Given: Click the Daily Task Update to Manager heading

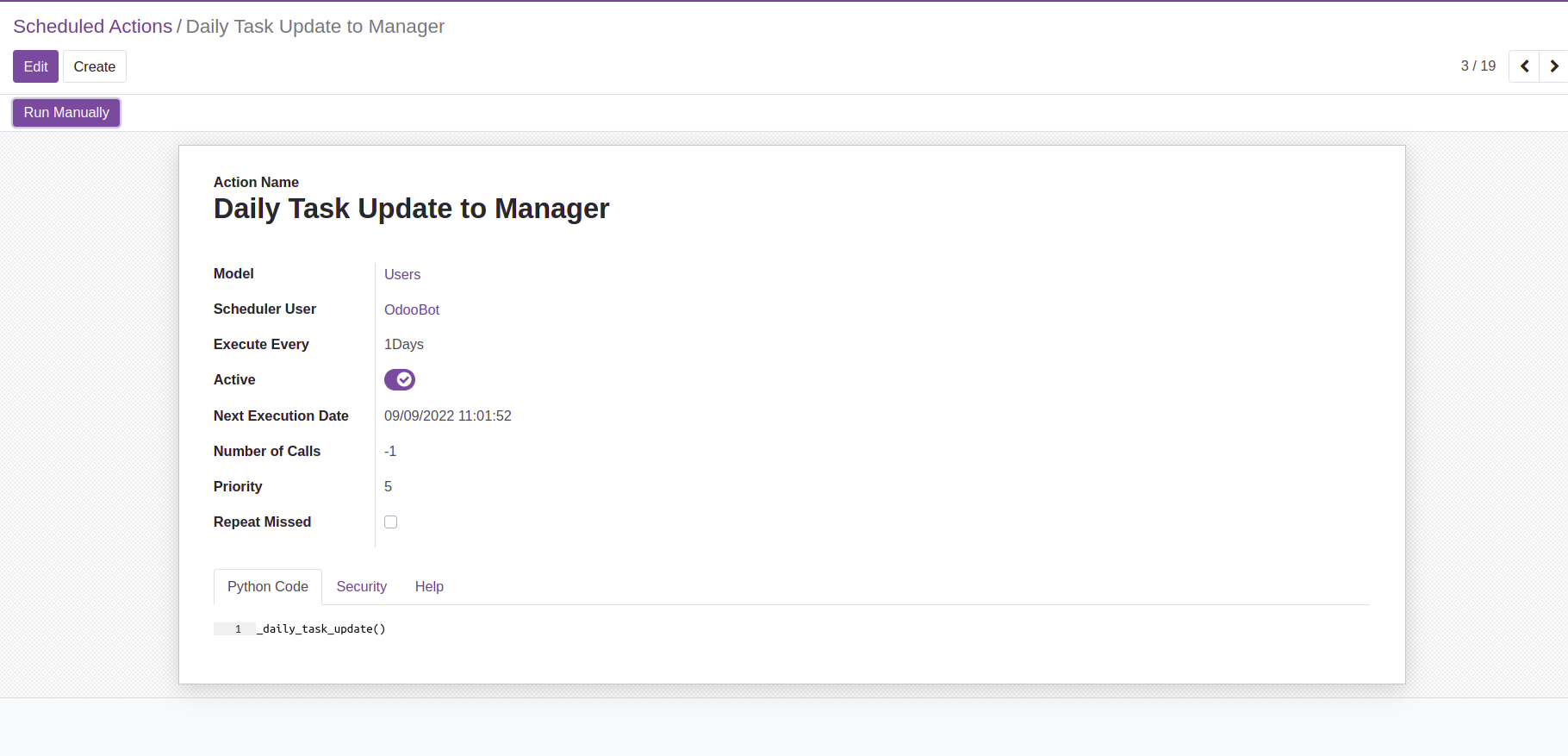Looking at the screenshot, I should pyautogui.click(x=411, y=209).
